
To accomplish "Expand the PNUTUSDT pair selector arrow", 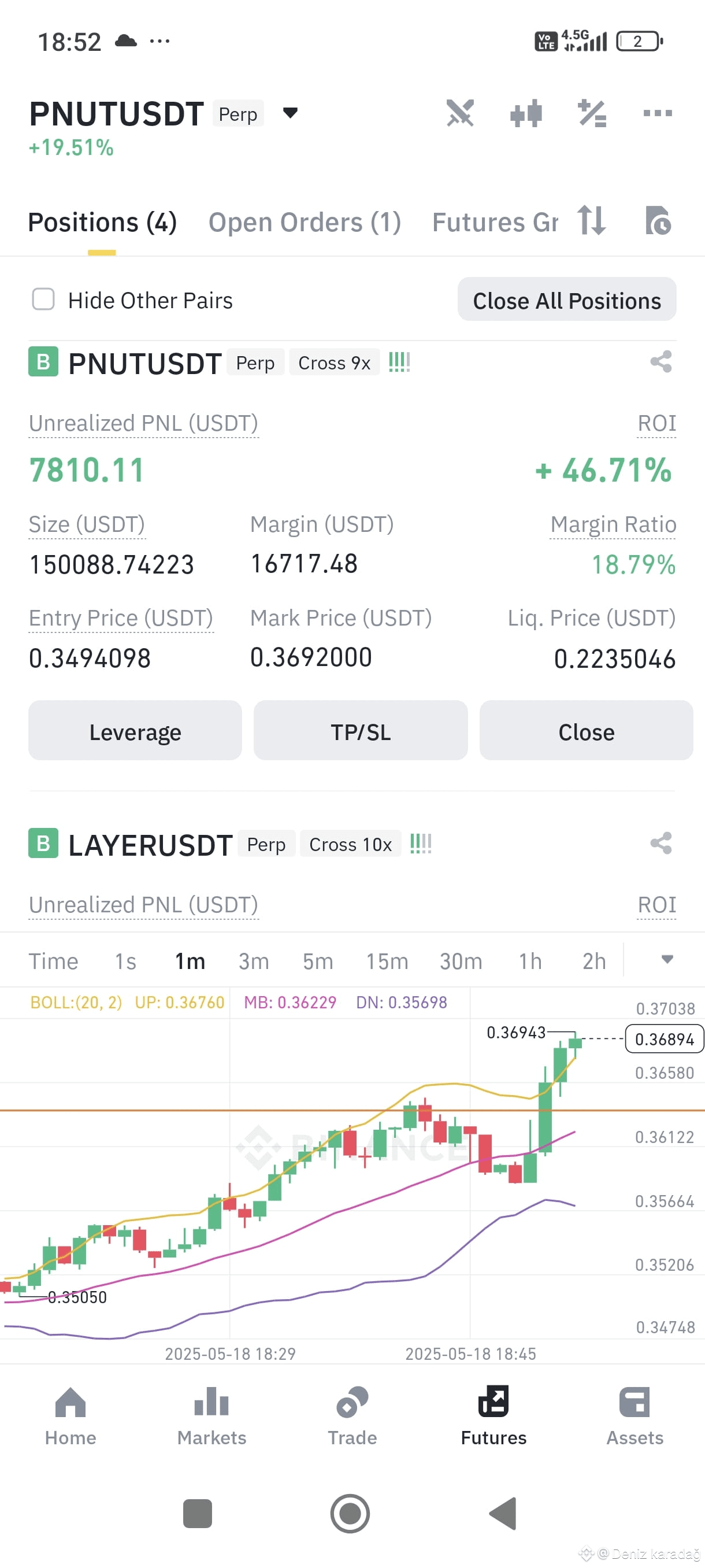I will click(x=290, y=113).
